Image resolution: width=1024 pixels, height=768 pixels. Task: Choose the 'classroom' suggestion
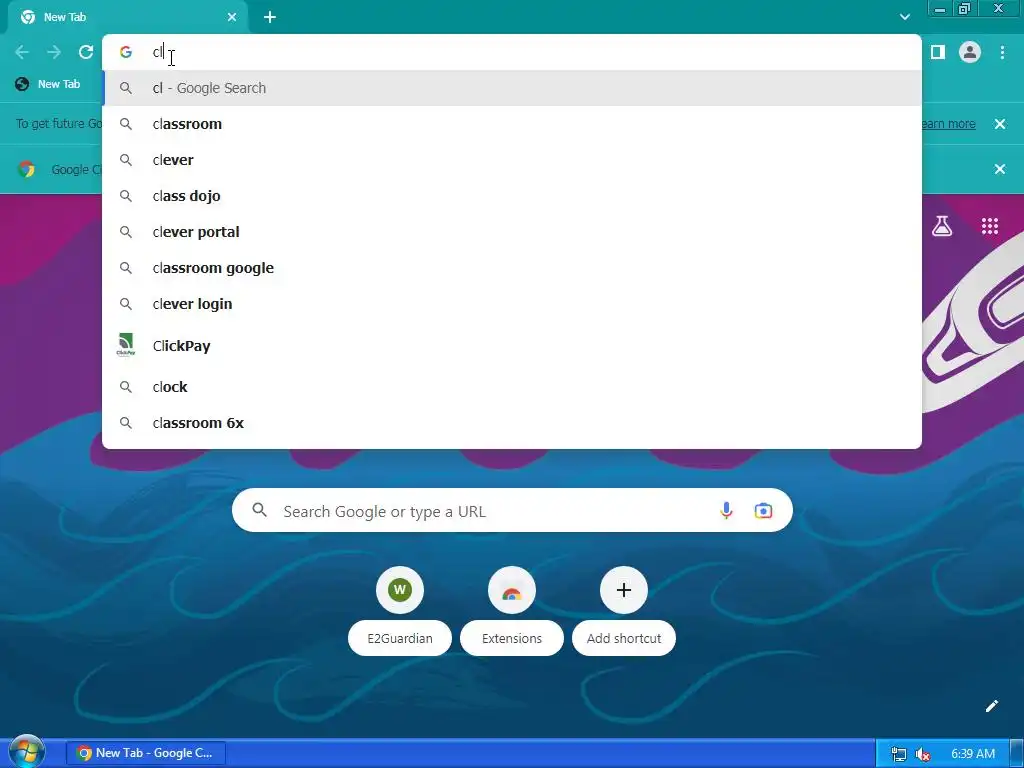[x=512, y=124]
